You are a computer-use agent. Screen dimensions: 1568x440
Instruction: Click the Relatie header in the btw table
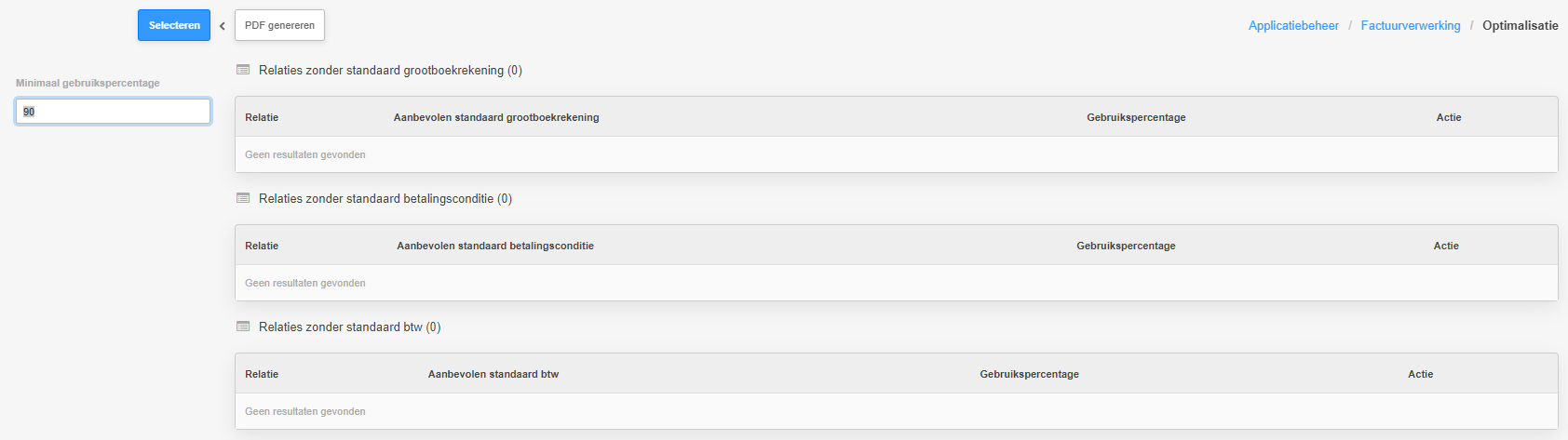coord(262,374)
